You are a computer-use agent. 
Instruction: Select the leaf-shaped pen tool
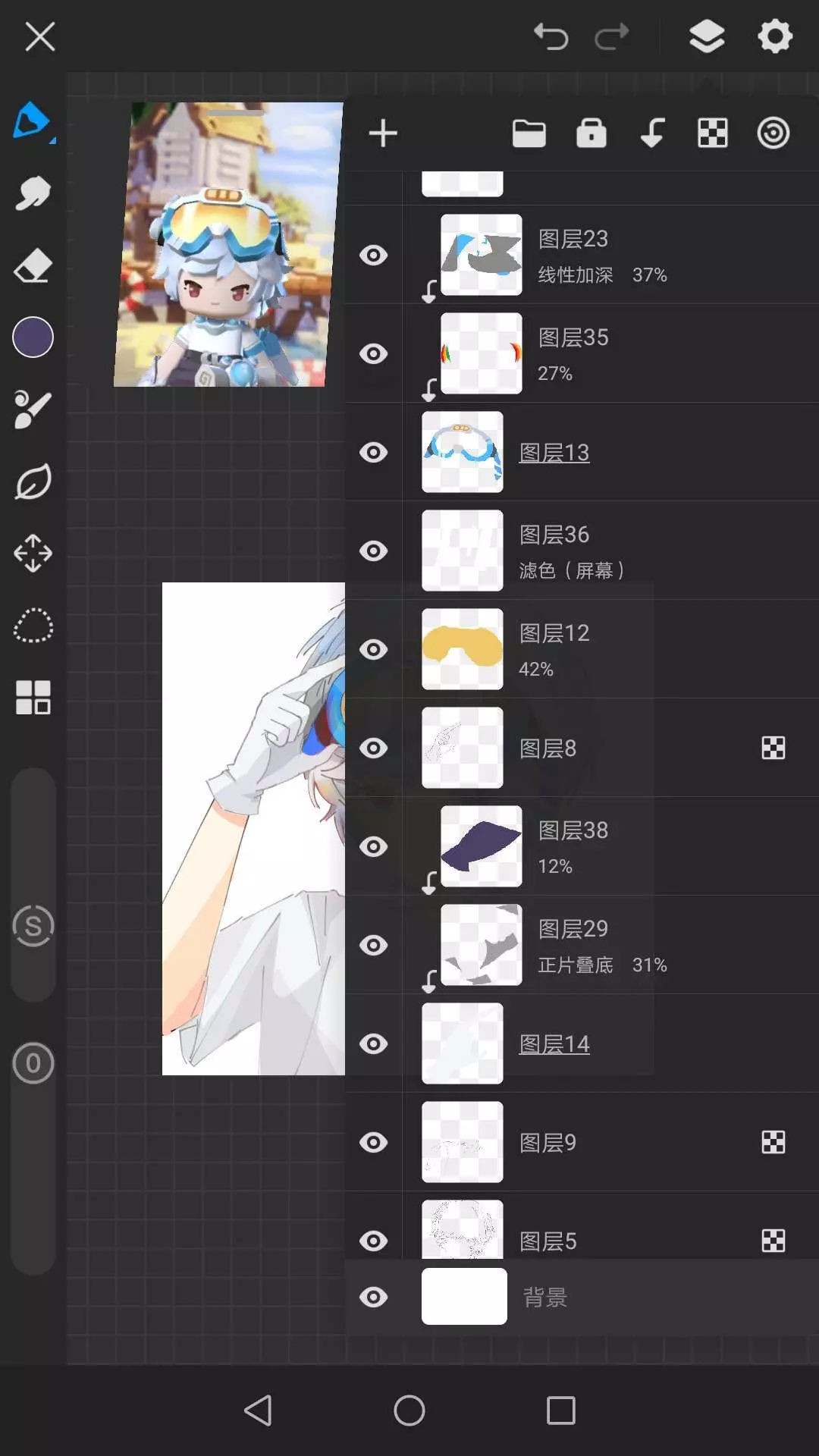tap(33, 482)
